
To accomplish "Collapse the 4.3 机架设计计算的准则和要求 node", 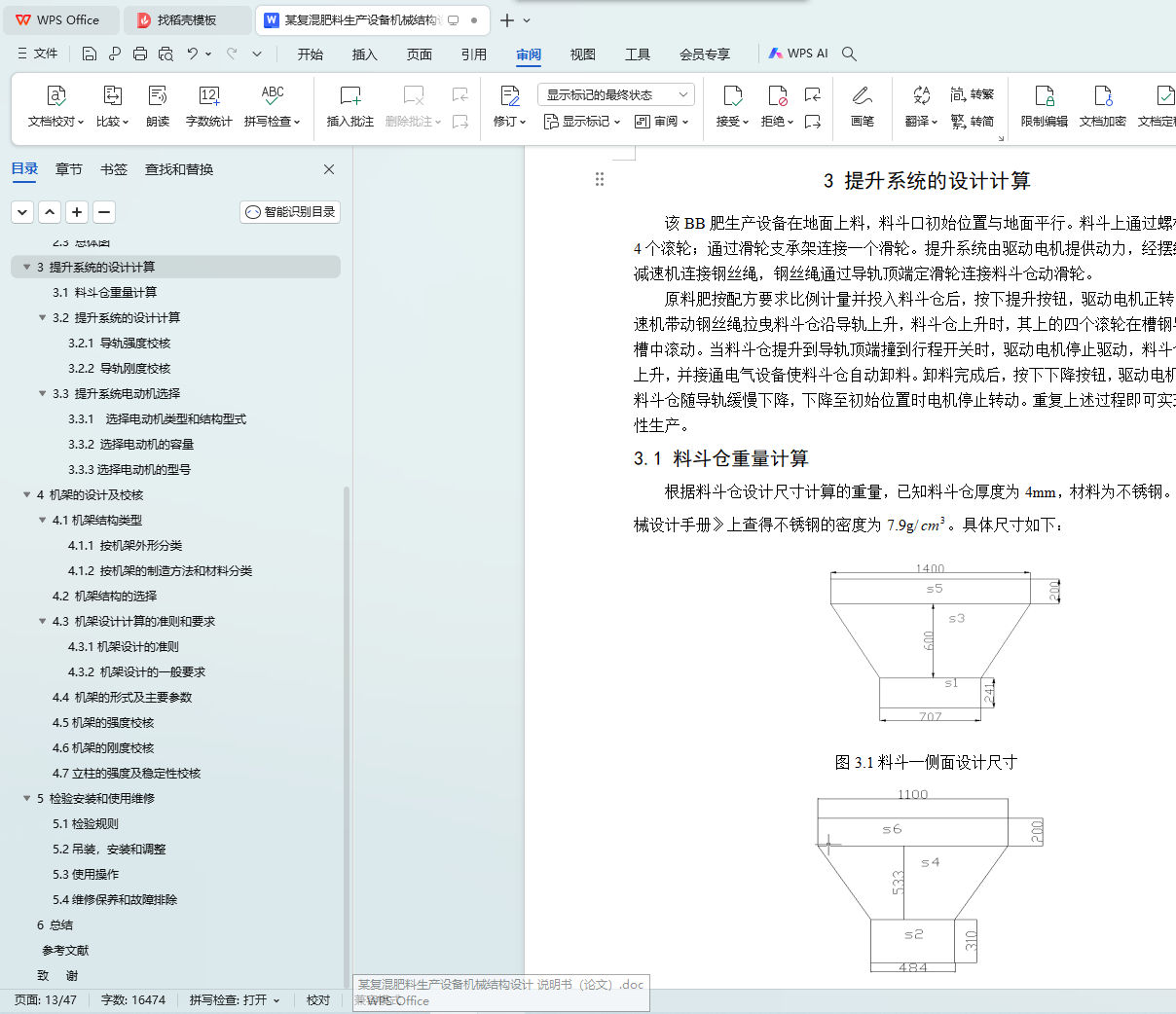I will click(x=42, y=621).
